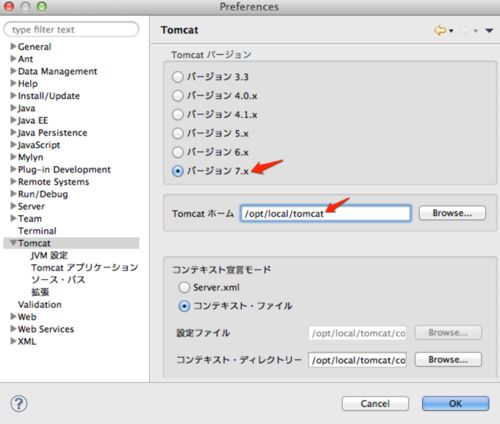Select Tomcat バージョン 6.x radio button

(178, 152)
